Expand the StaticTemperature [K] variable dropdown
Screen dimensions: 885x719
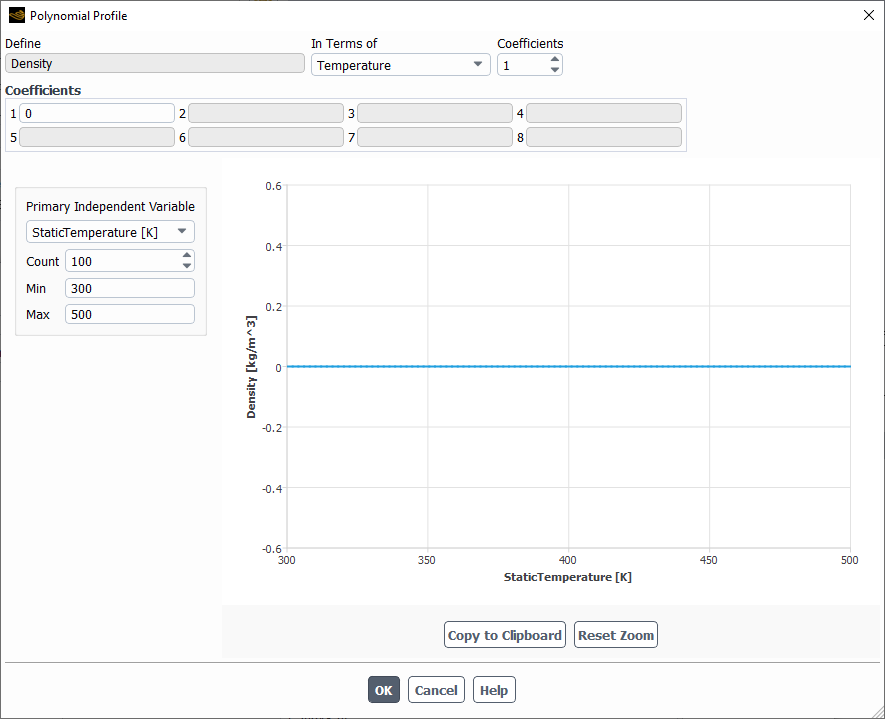tap(110, 232)
